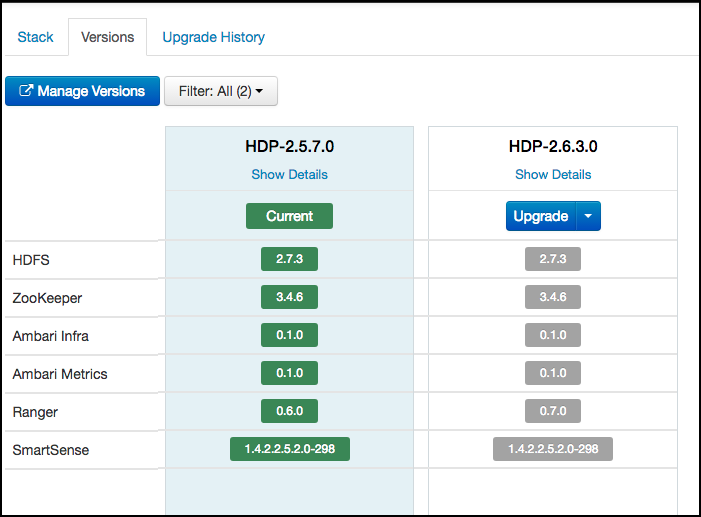Click the HDP-2.6.3.0 column heading

[553, 146]
